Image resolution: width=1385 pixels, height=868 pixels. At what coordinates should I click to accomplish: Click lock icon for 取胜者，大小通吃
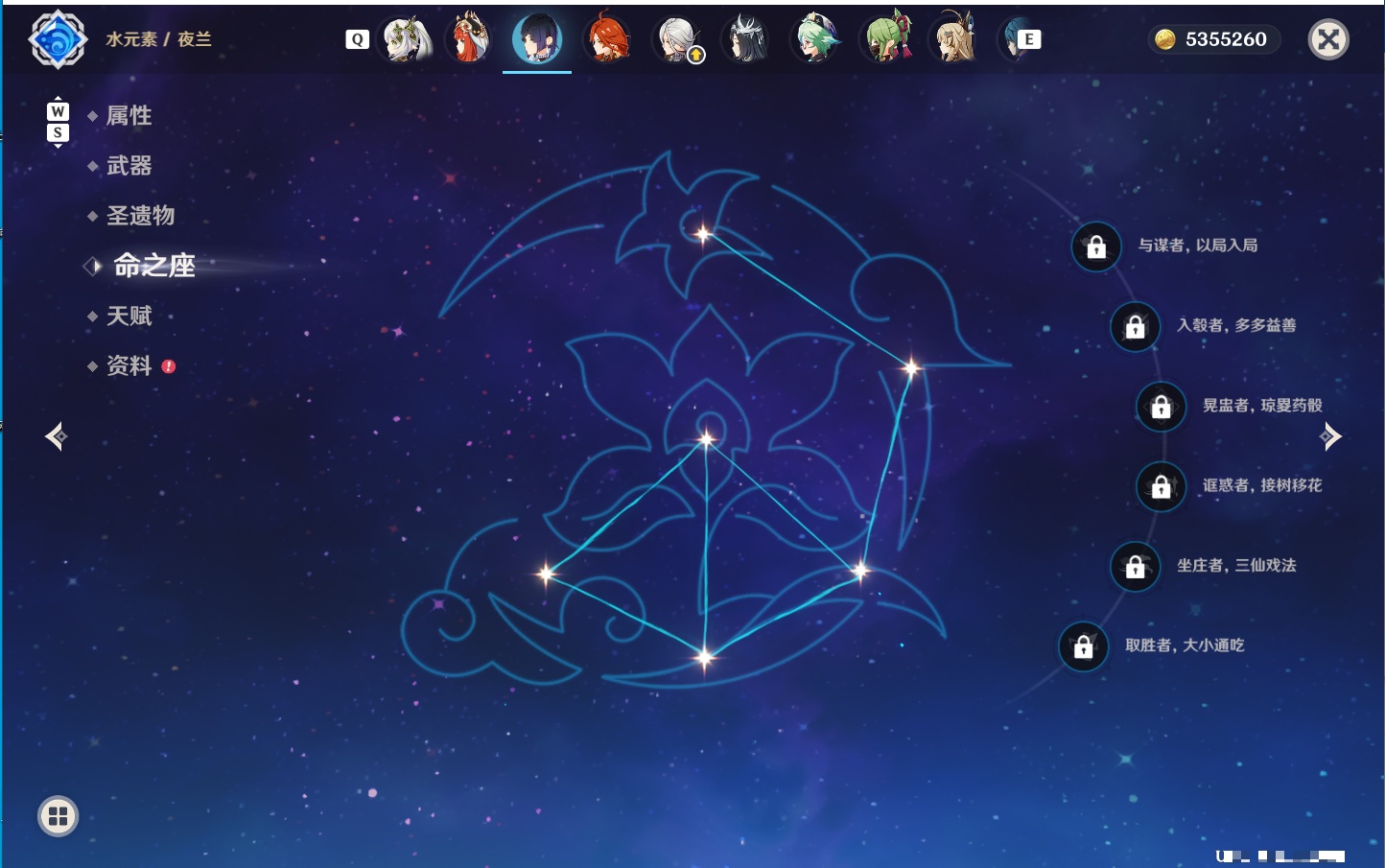coord(1084,646)
